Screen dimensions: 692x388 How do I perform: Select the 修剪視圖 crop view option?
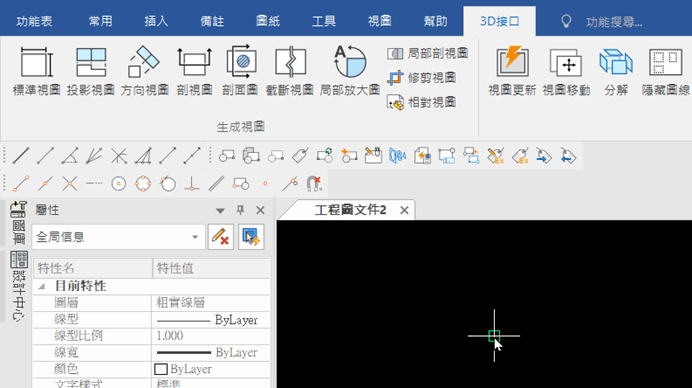coord(421,78)
